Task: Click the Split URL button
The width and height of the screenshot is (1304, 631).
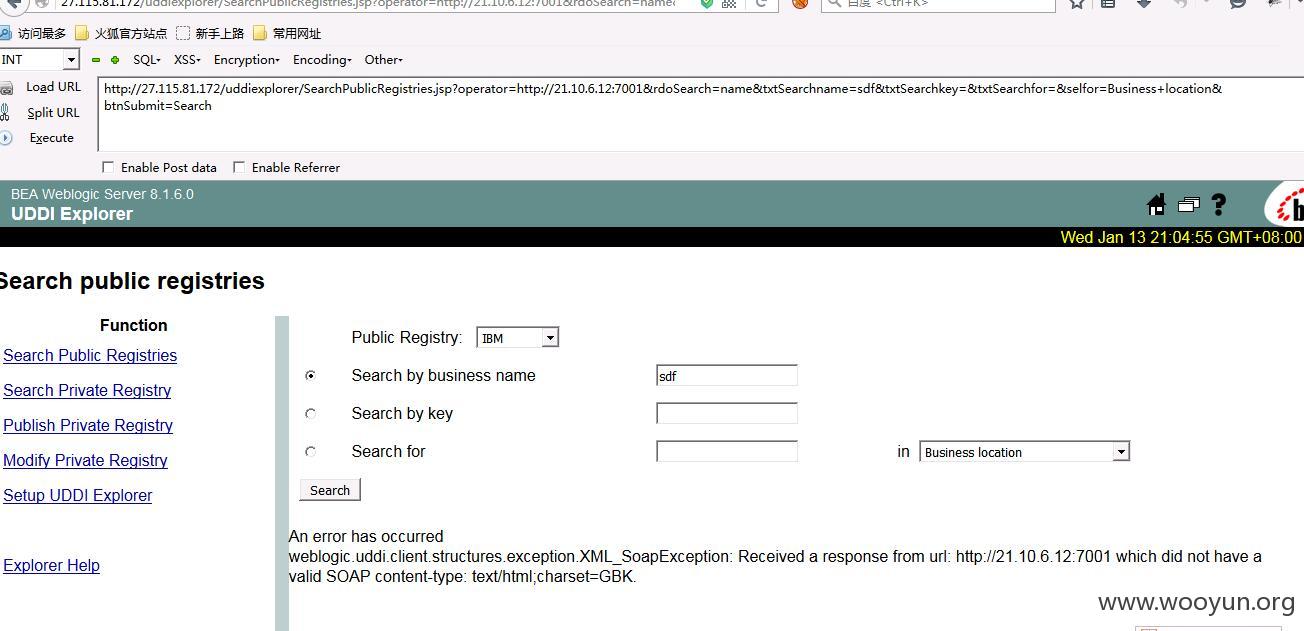Action: click(x=53, y=113)
